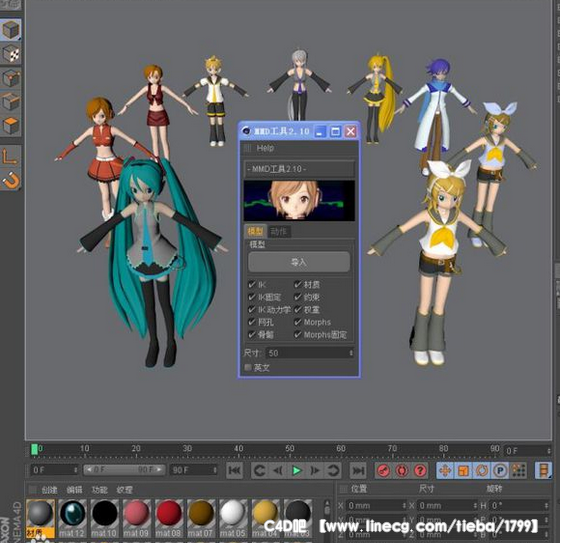Uncheck the 网孔 checkbox
The image size is (564, 543).
[x=251, y=322]
